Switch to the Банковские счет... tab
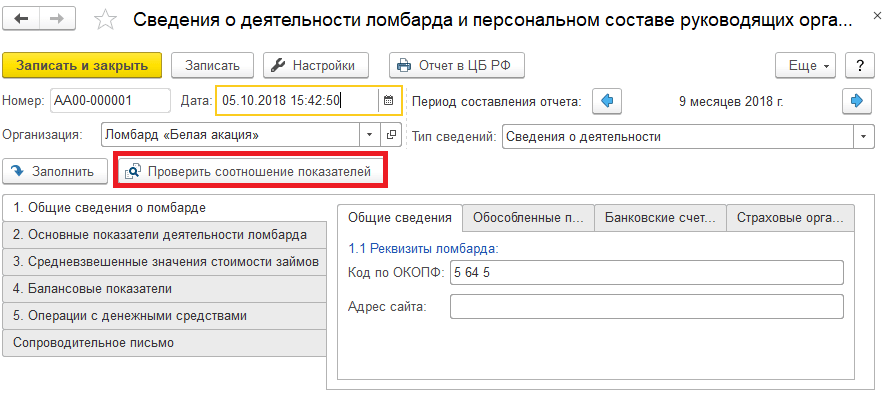This screenshot has height=394, width=888. point(660,218)
